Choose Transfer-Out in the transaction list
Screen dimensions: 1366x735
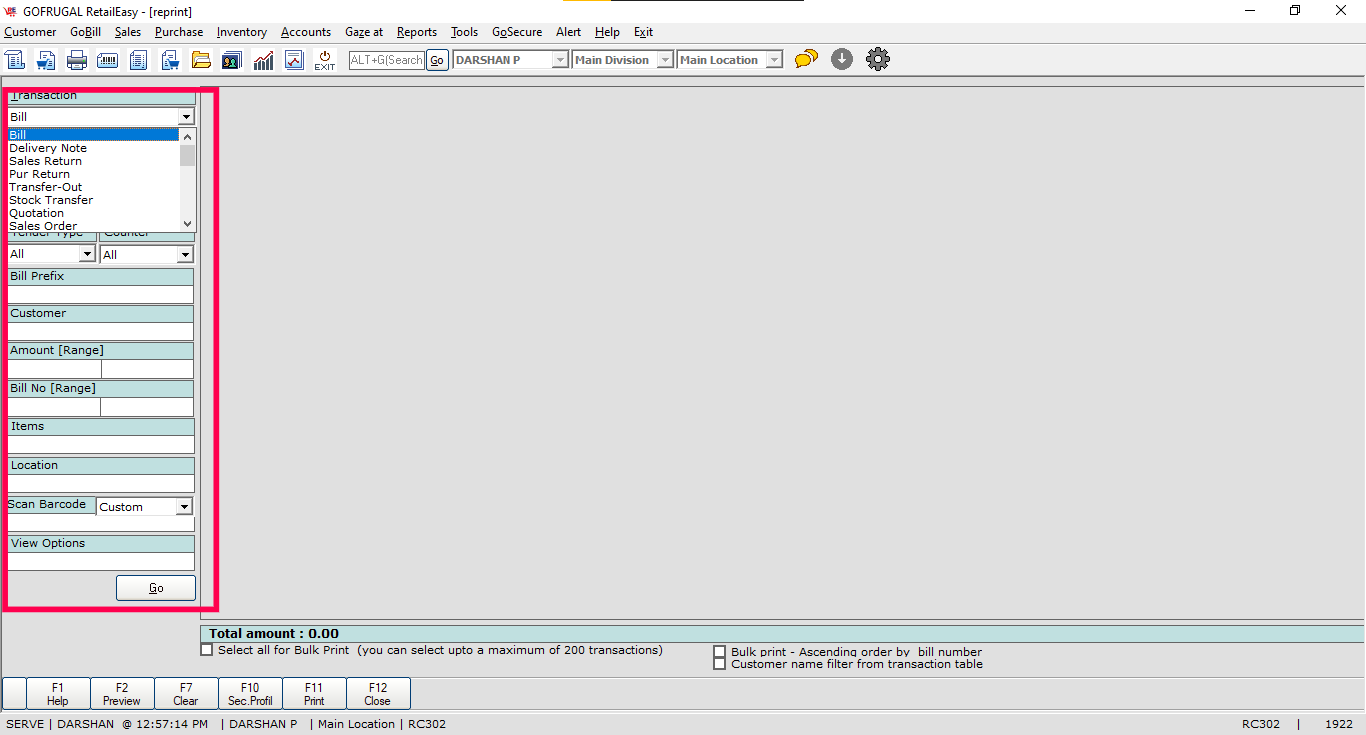point(94,187)
